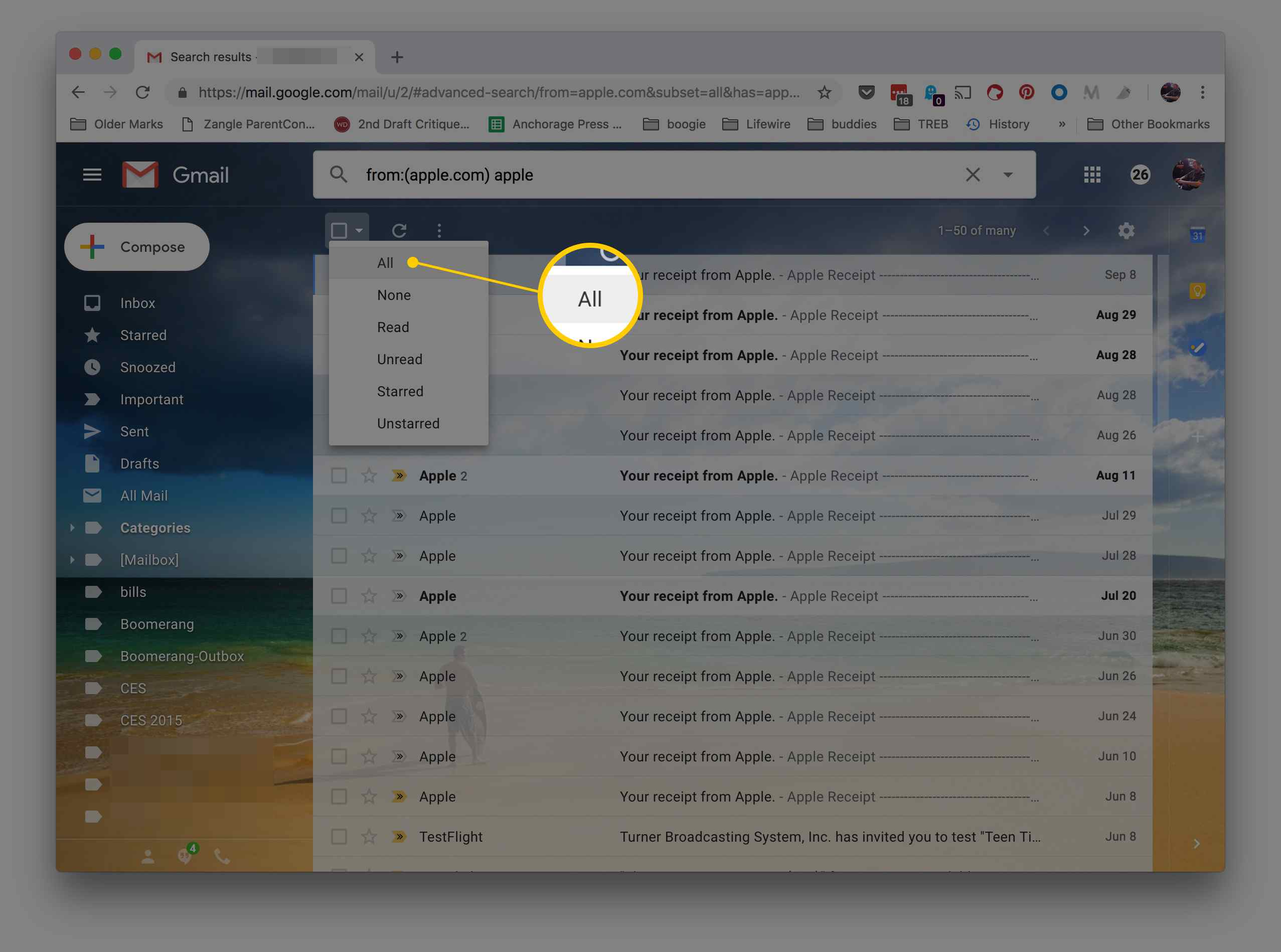Open Chrome's three-dot menu
The width and height of the screenshot is (1281, 952).
1203,92
